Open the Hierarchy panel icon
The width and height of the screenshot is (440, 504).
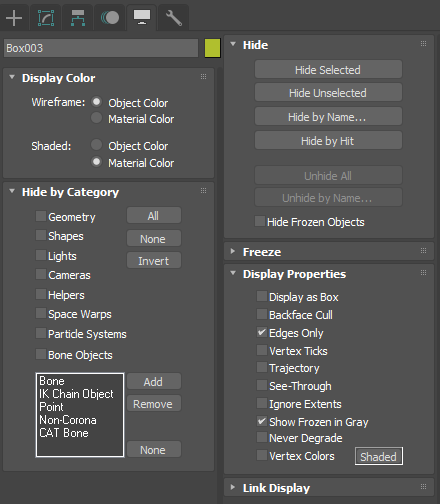point(78,18)
